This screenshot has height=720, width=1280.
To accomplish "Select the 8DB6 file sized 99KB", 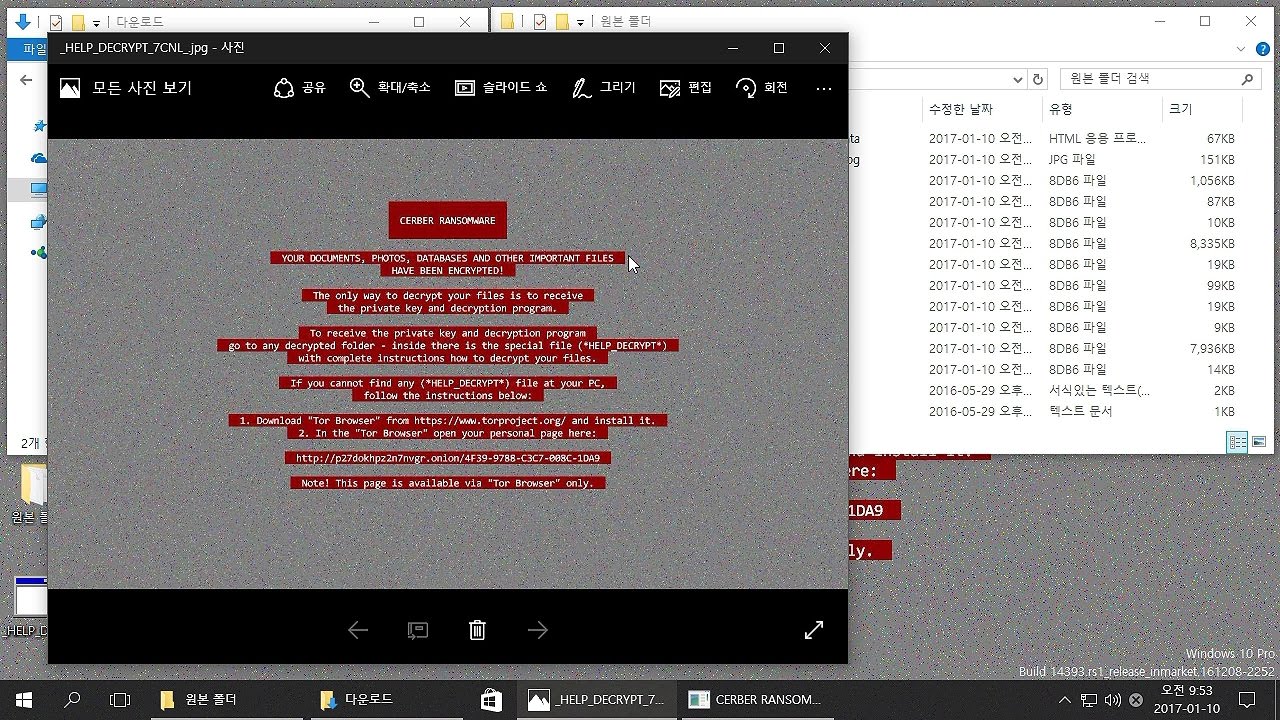I will 1045,286.
